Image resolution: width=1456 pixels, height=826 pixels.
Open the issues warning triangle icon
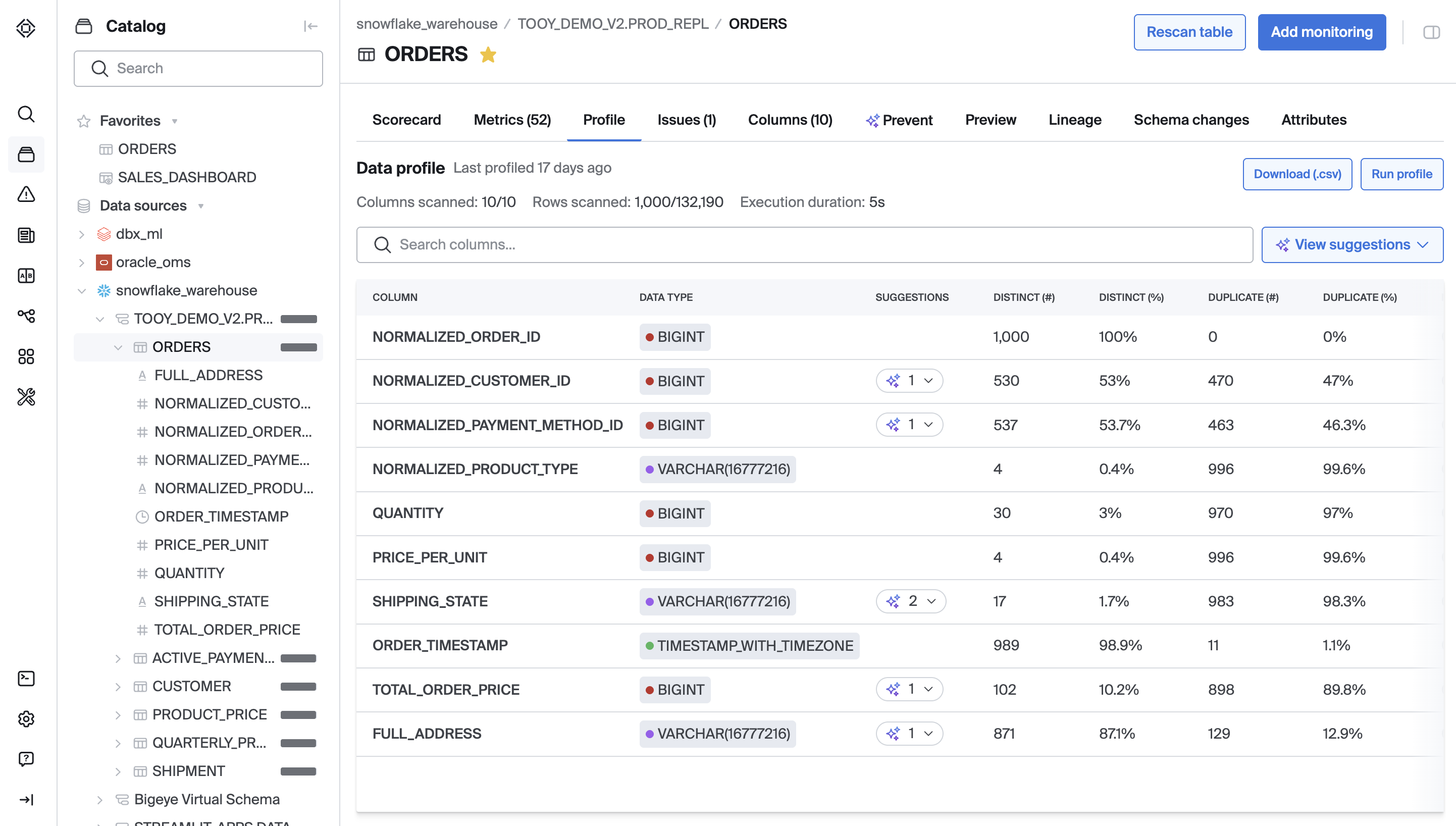26,194
